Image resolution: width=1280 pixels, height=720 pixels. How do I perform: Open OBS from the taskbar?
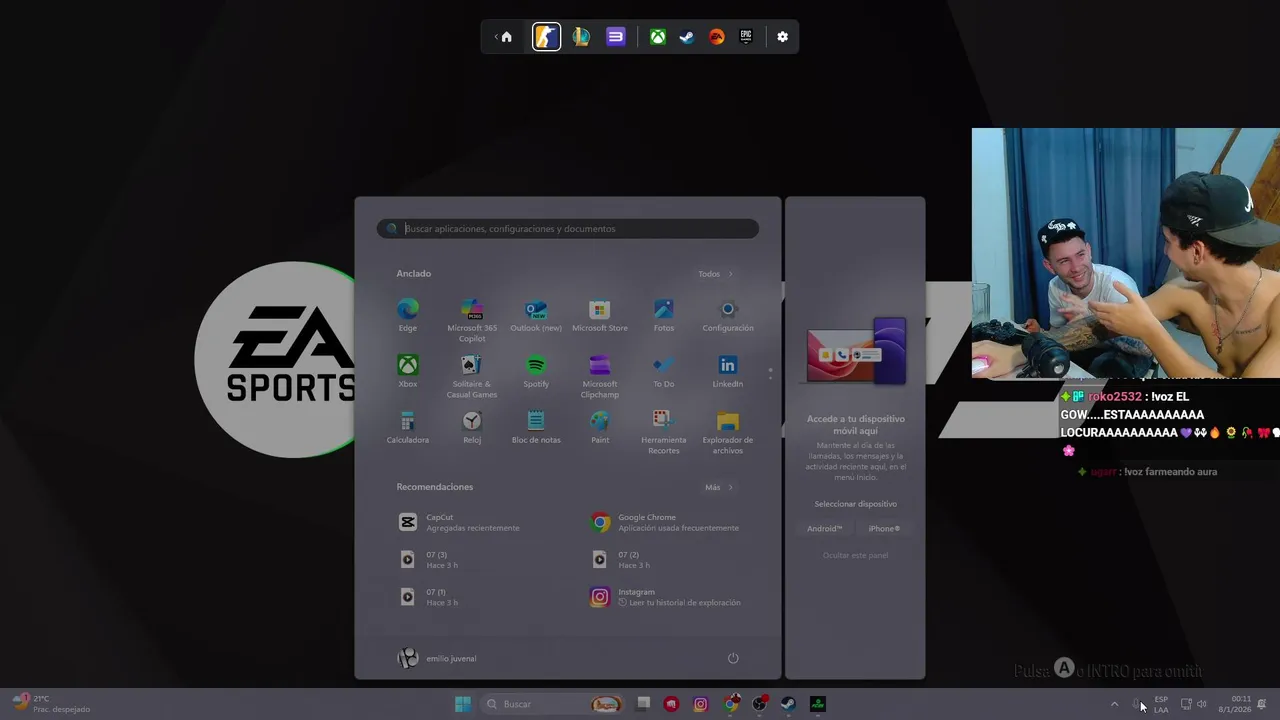click(760, 704)
